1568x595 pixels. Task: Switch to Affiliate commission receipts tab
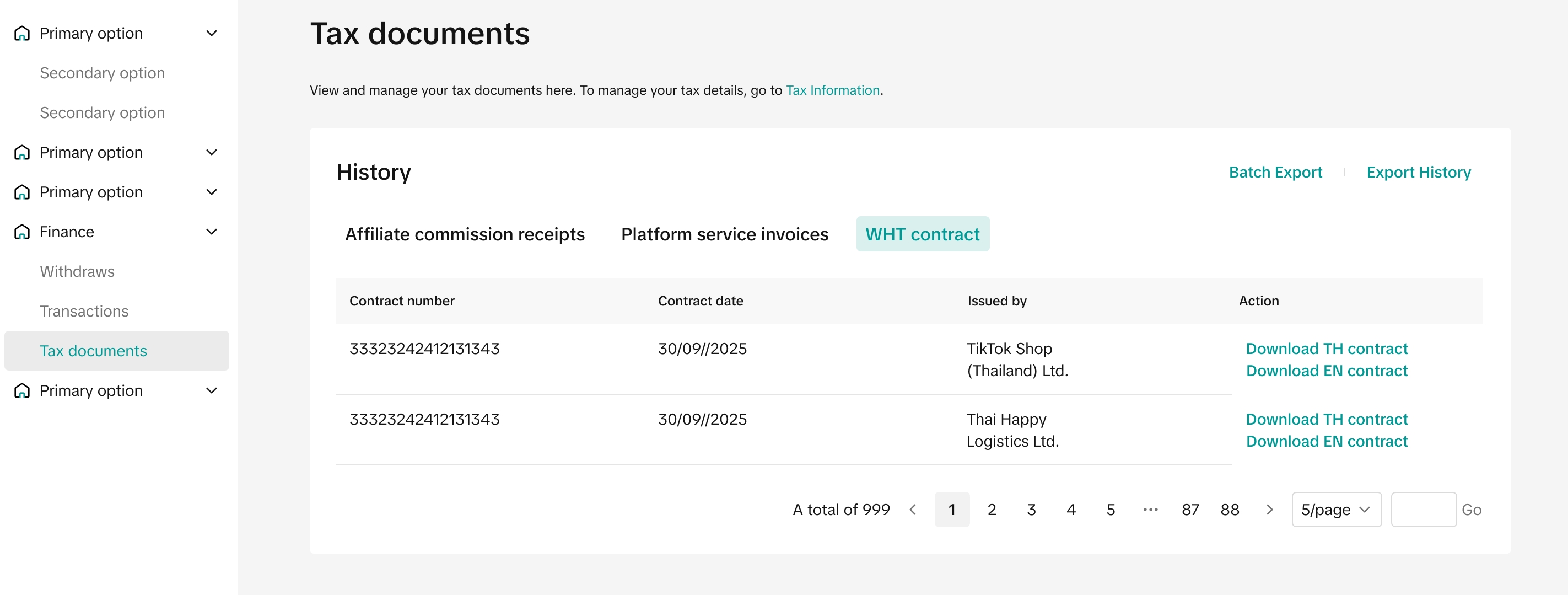click(x=465, y=234)
